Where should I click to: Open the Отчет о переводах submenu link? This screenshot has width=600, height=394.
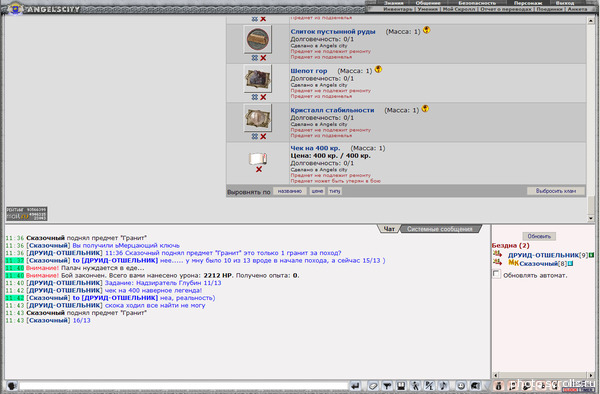pos(505,9)
